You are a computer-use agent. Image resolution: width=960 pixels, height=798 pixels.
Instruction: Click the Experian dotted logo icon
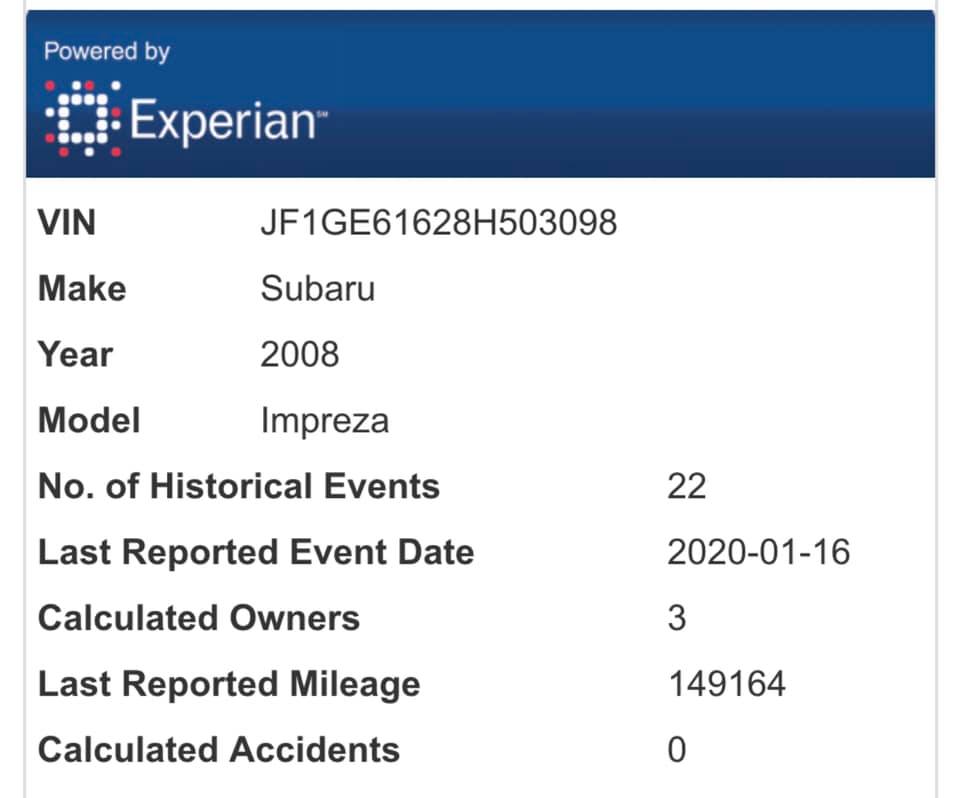83,118
